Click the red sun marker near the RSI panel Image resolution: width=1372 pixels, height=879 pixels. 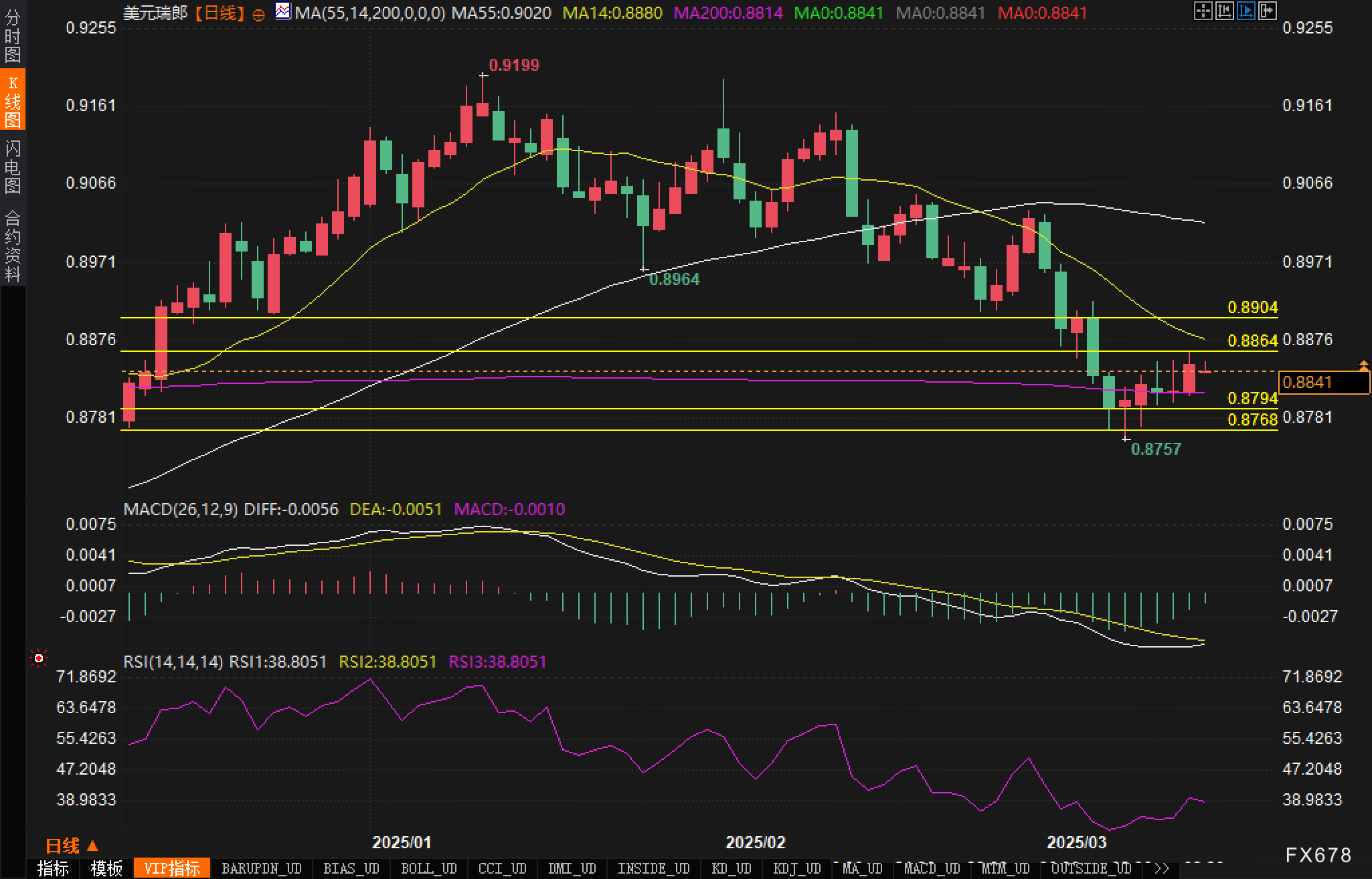39,659
